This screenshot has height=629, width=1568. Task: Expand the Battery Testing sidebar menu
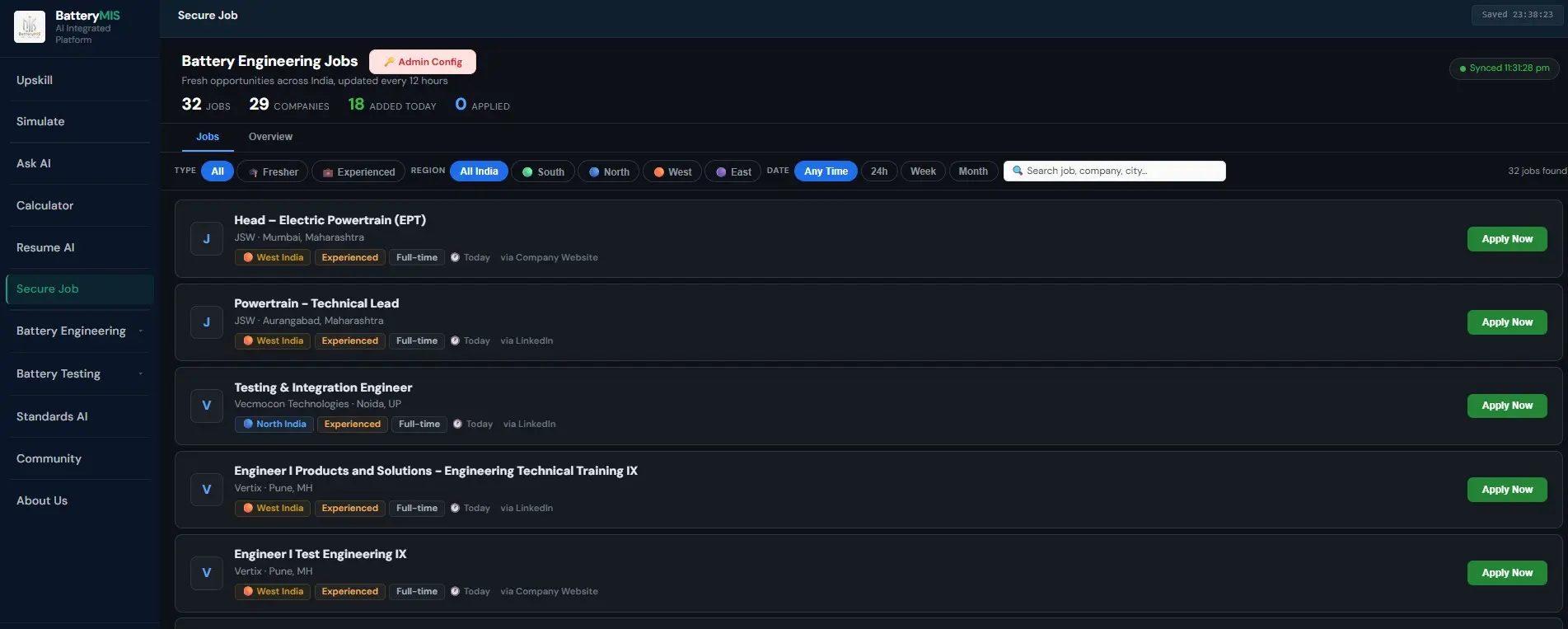tap(80, 373)
